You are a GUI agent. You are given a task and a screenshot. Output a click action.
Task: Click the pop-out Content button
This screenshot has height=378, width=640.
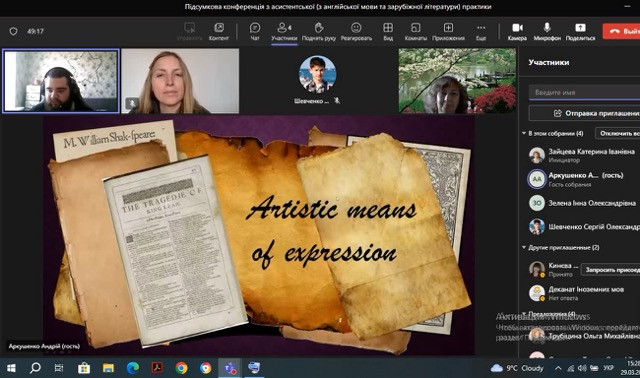pos(219,31)
